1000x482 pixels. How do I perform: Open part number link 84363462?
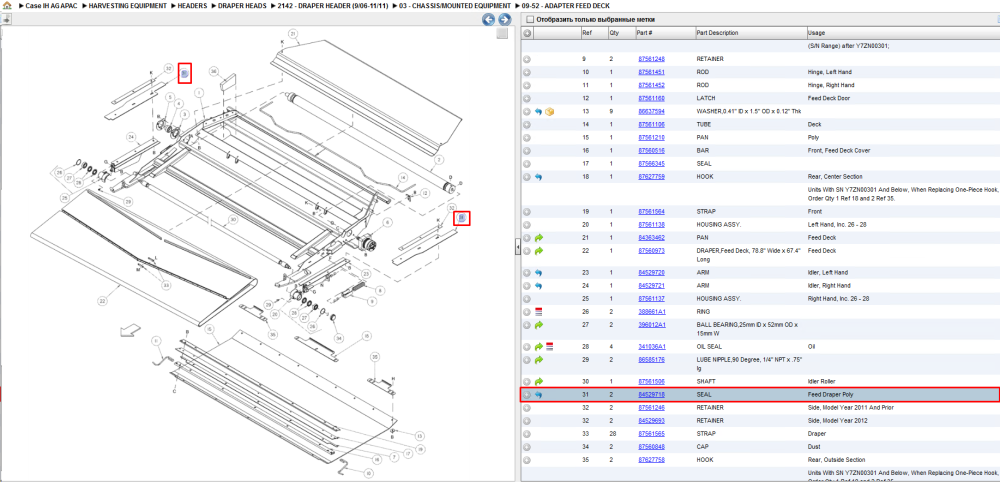click(x=651, y=238)
